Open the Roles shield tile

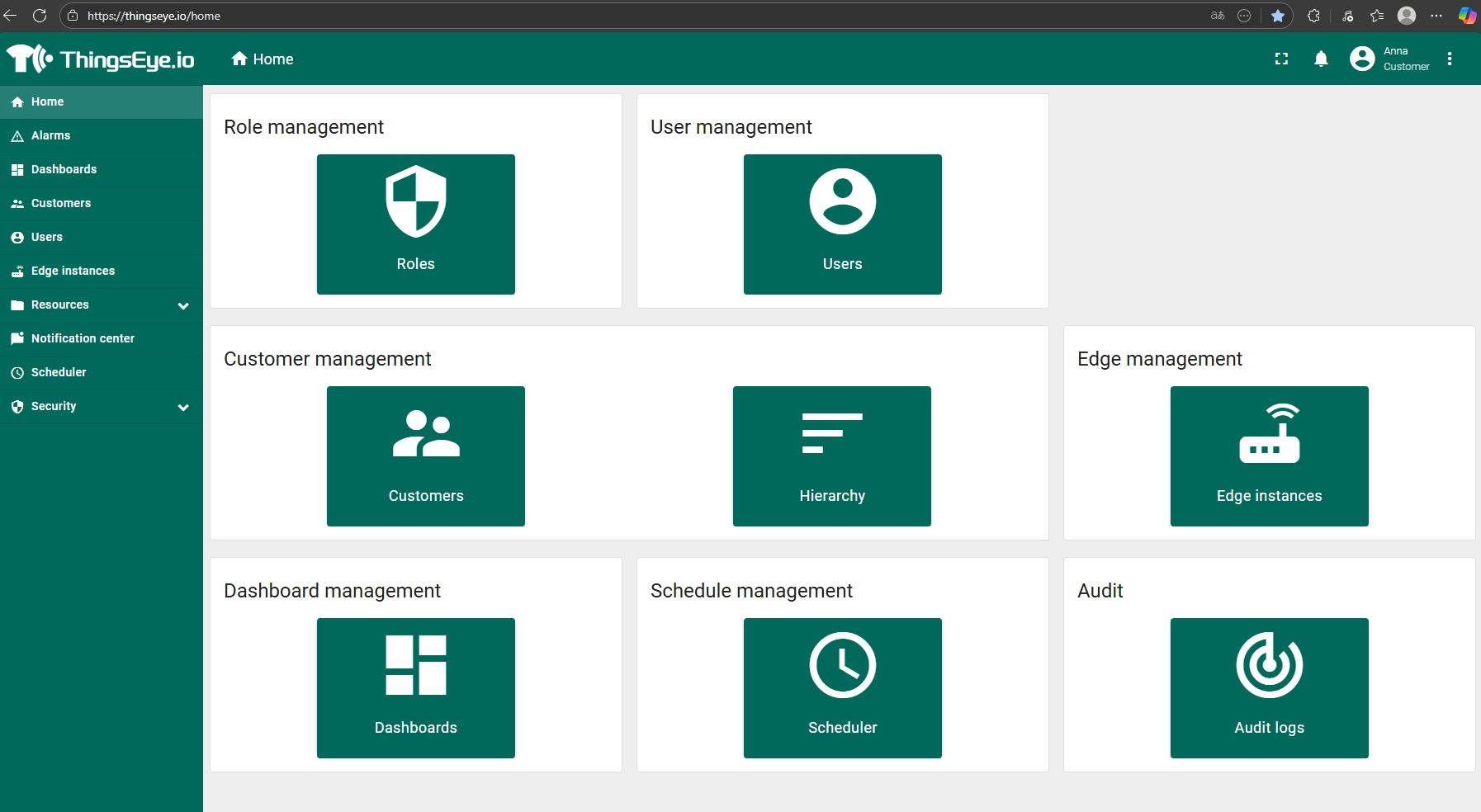pyautogui.click(x=415, y=224)
